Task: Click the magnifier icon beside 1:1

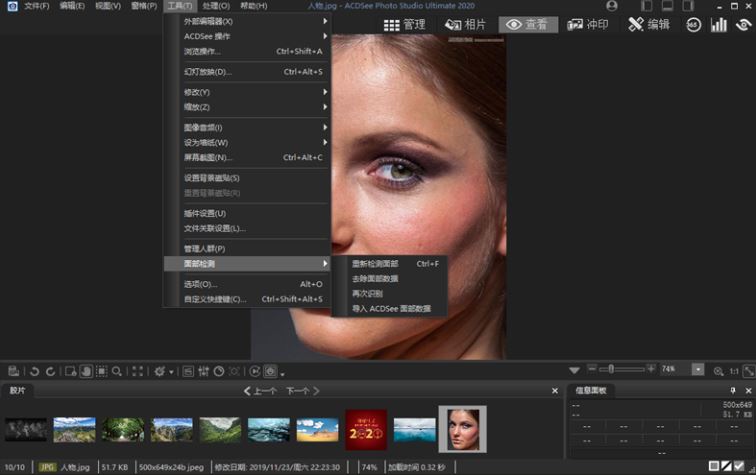Action: click(718, 371)
